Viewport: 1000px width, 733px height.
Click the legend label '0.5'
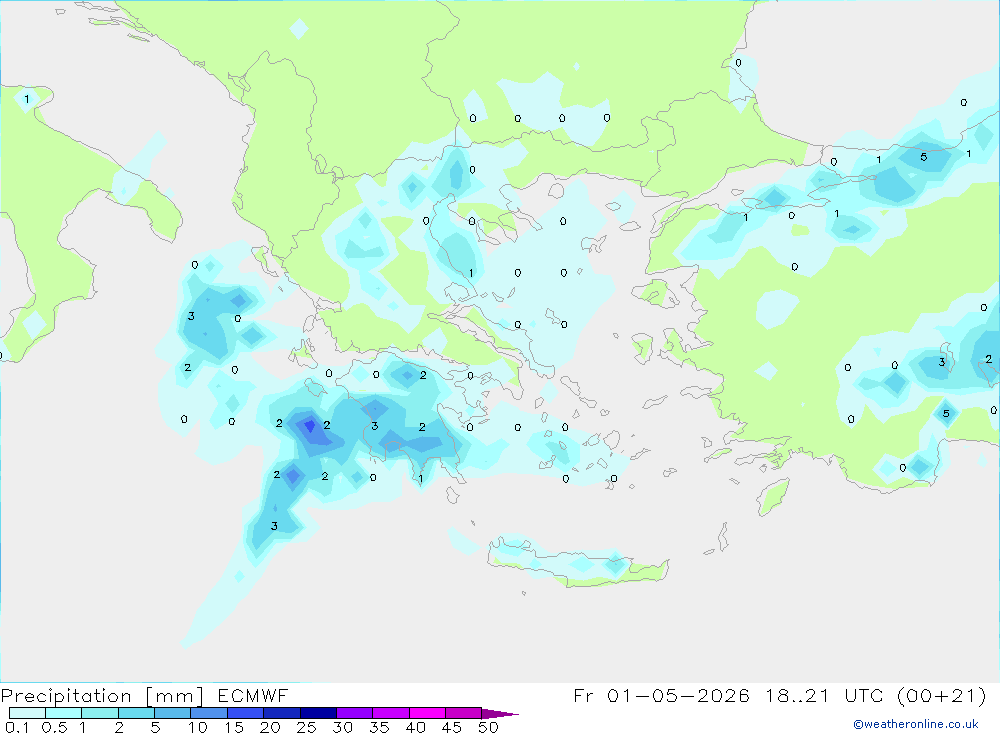click(54, 727)
